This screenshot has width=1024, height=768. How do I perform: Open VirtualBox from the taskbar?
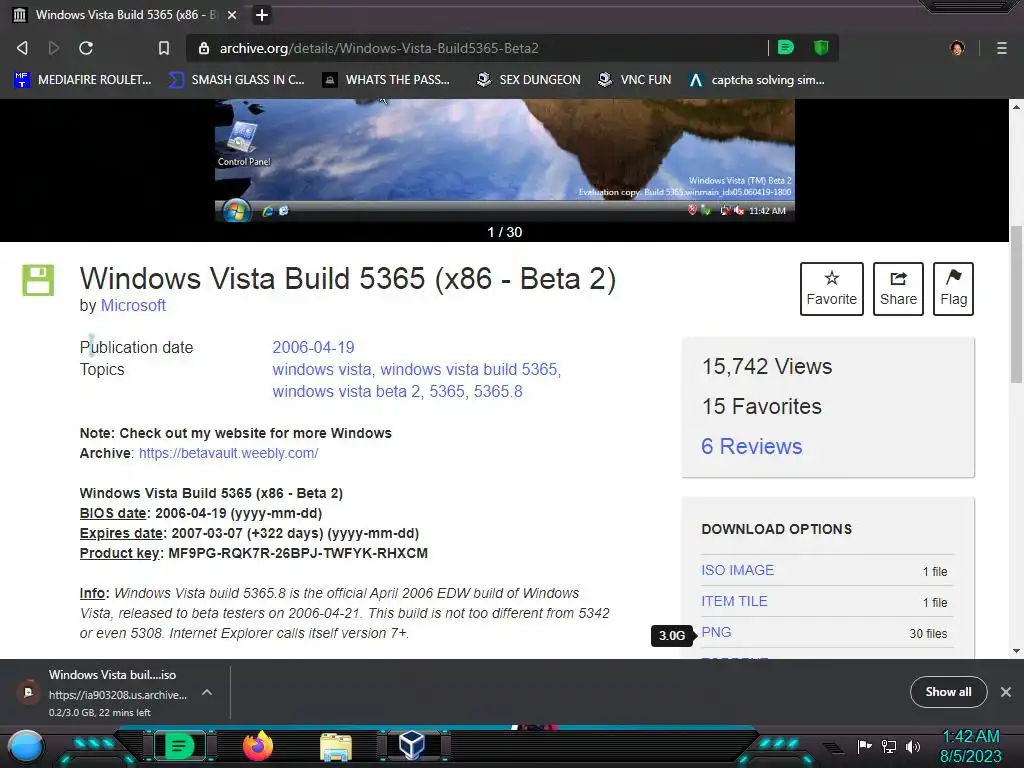[412, 746]
